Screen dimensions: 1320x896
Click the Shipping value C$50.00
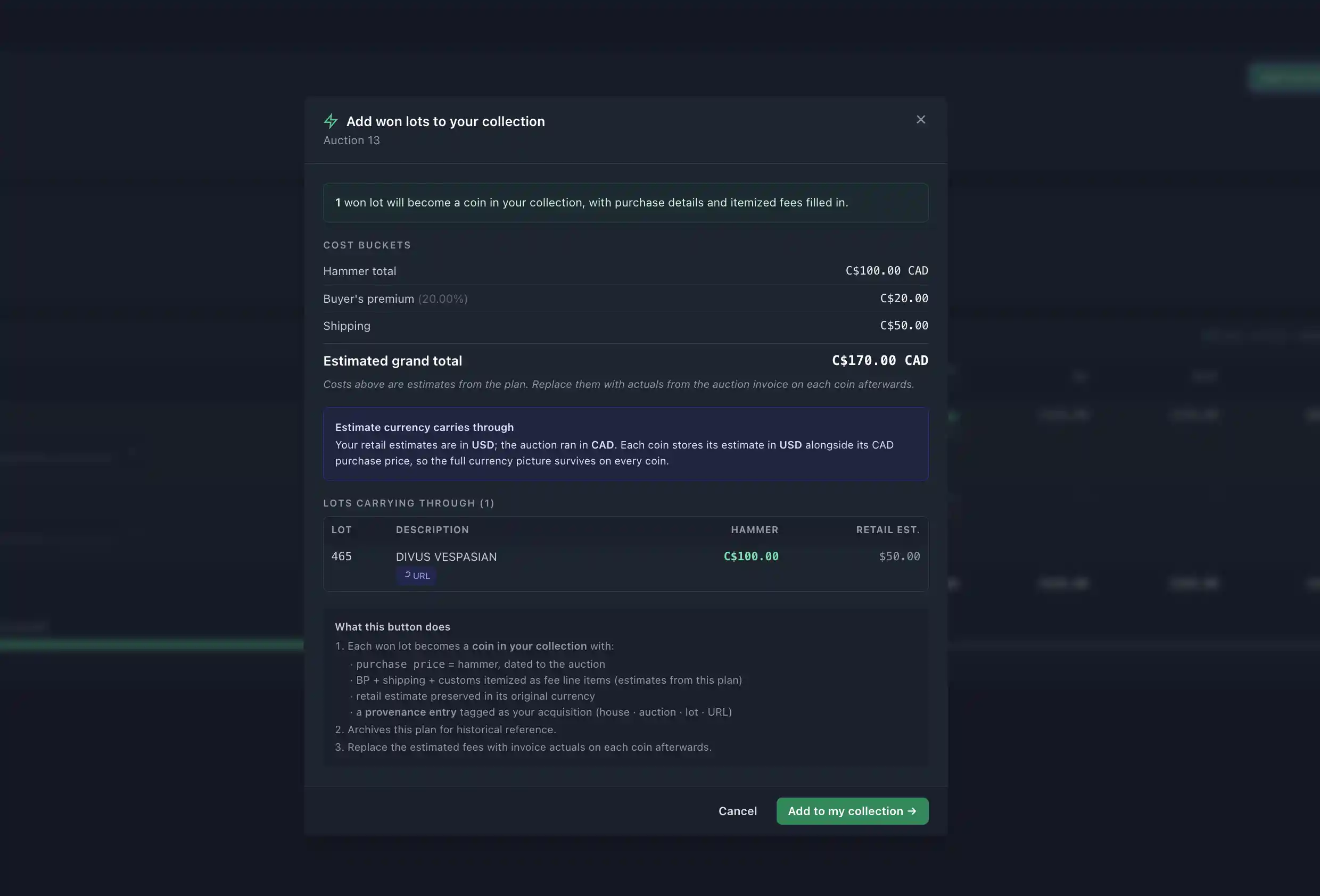coord(904,325)
